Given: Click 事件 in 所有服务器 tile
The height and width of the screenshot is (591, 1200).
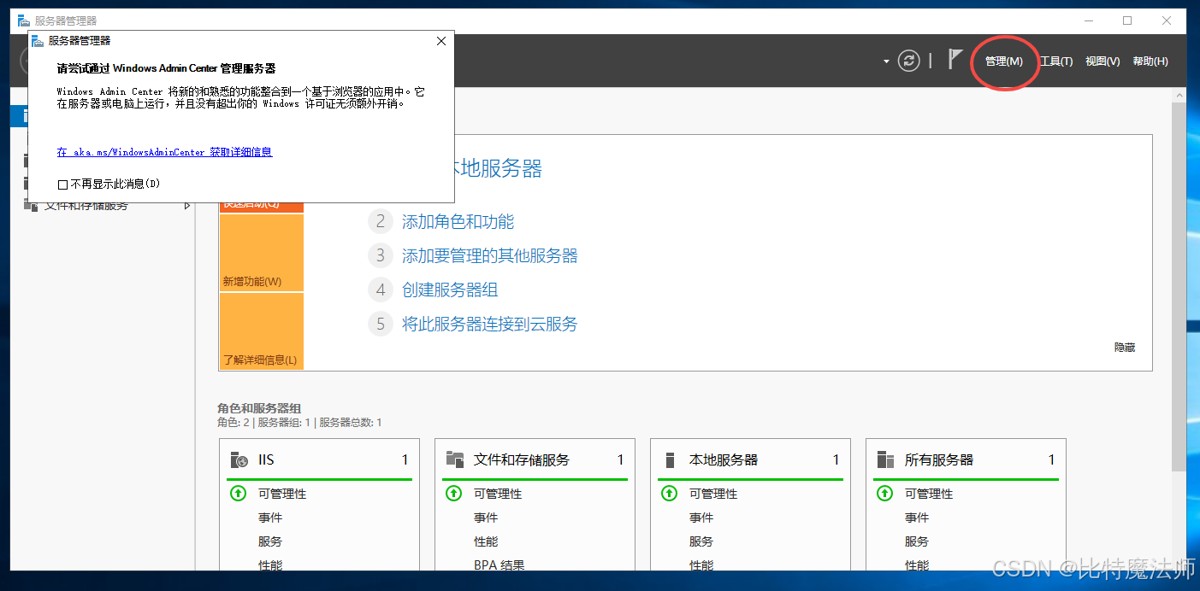Looking at the screenshot, I should (x=917, y=518).
